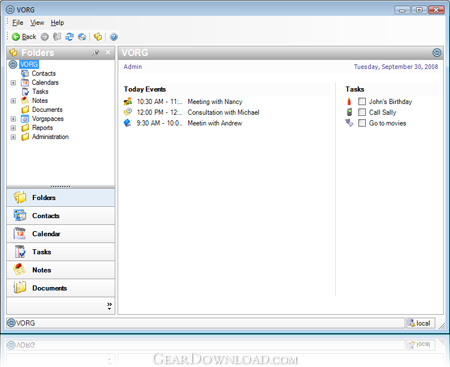
Task: Click the local status bar indicator
Action: pyautogui.click(x=420, y=323)
